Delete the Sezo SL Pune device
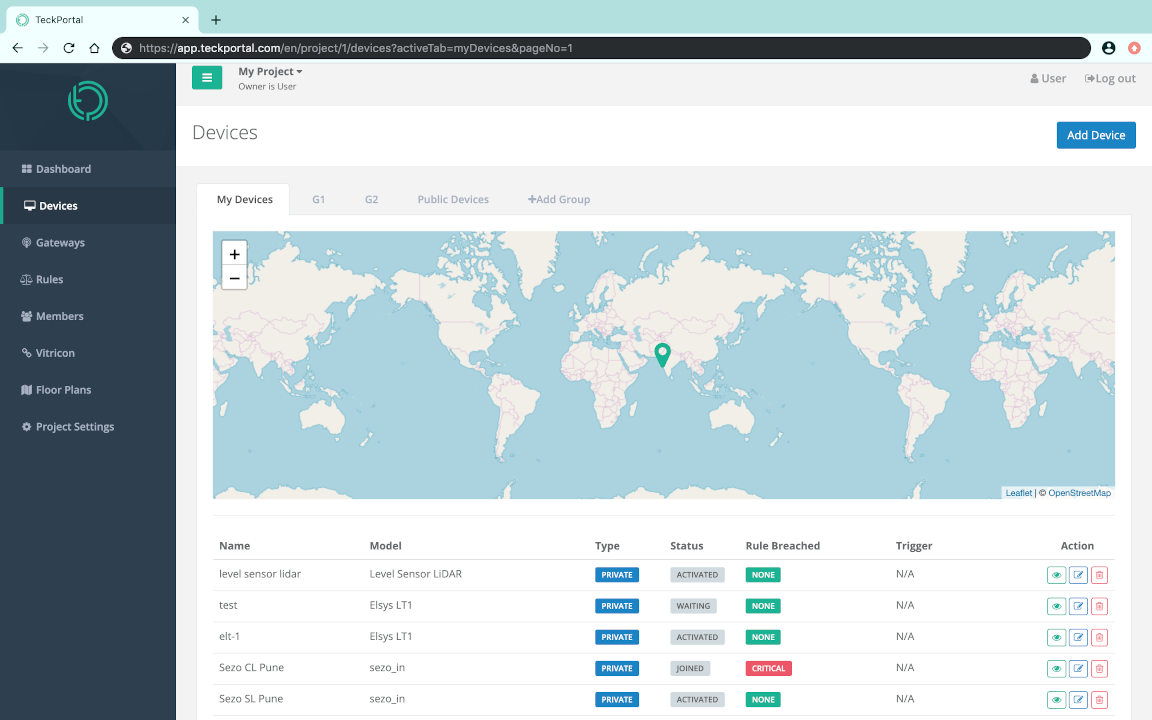 [x=1099, y=700]
